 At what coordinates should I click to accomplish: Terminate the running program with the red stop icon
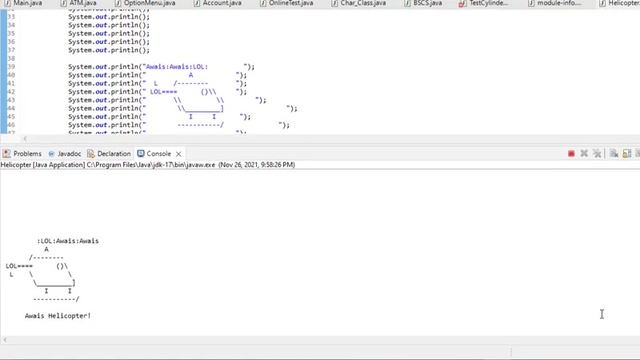coord(571,153)
